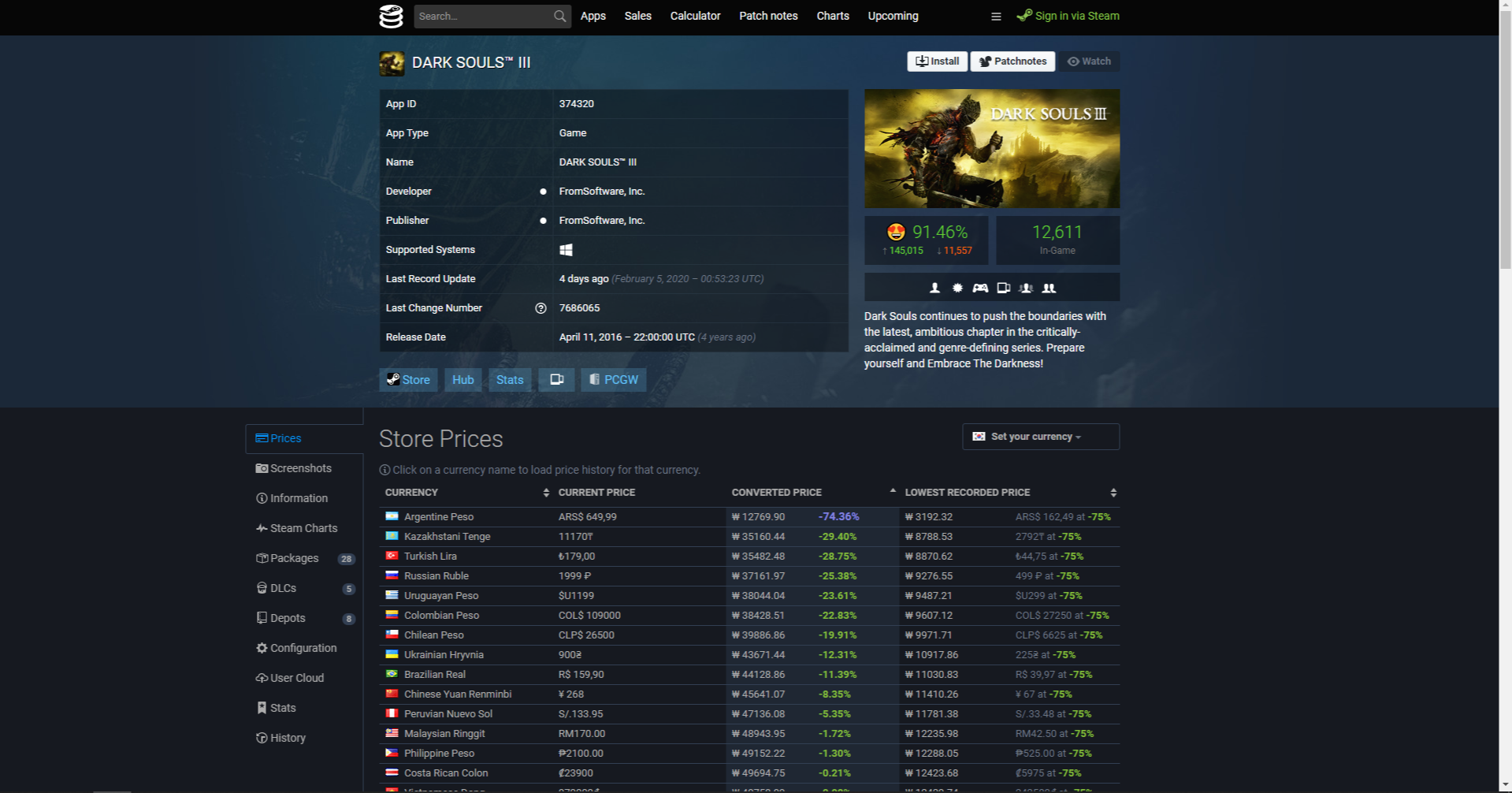Viewport: 1512px width, 793px height.
Task: Select the Prices tab in the sidebar
Action: point(304,438)
